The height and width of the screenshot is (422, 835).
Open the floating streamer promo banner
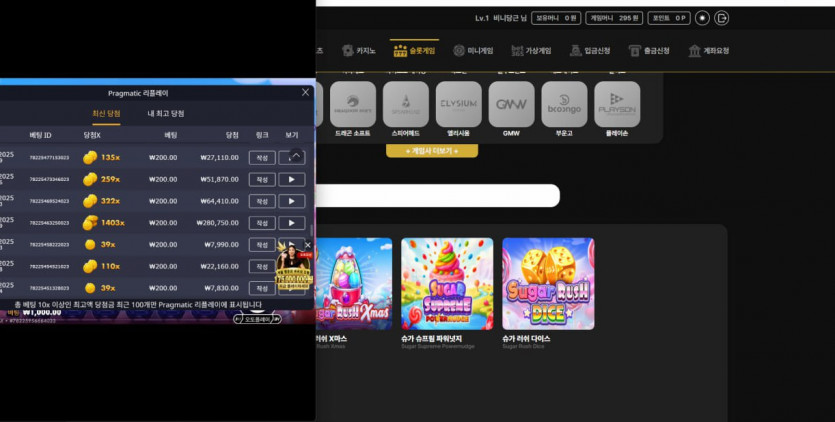292,267
